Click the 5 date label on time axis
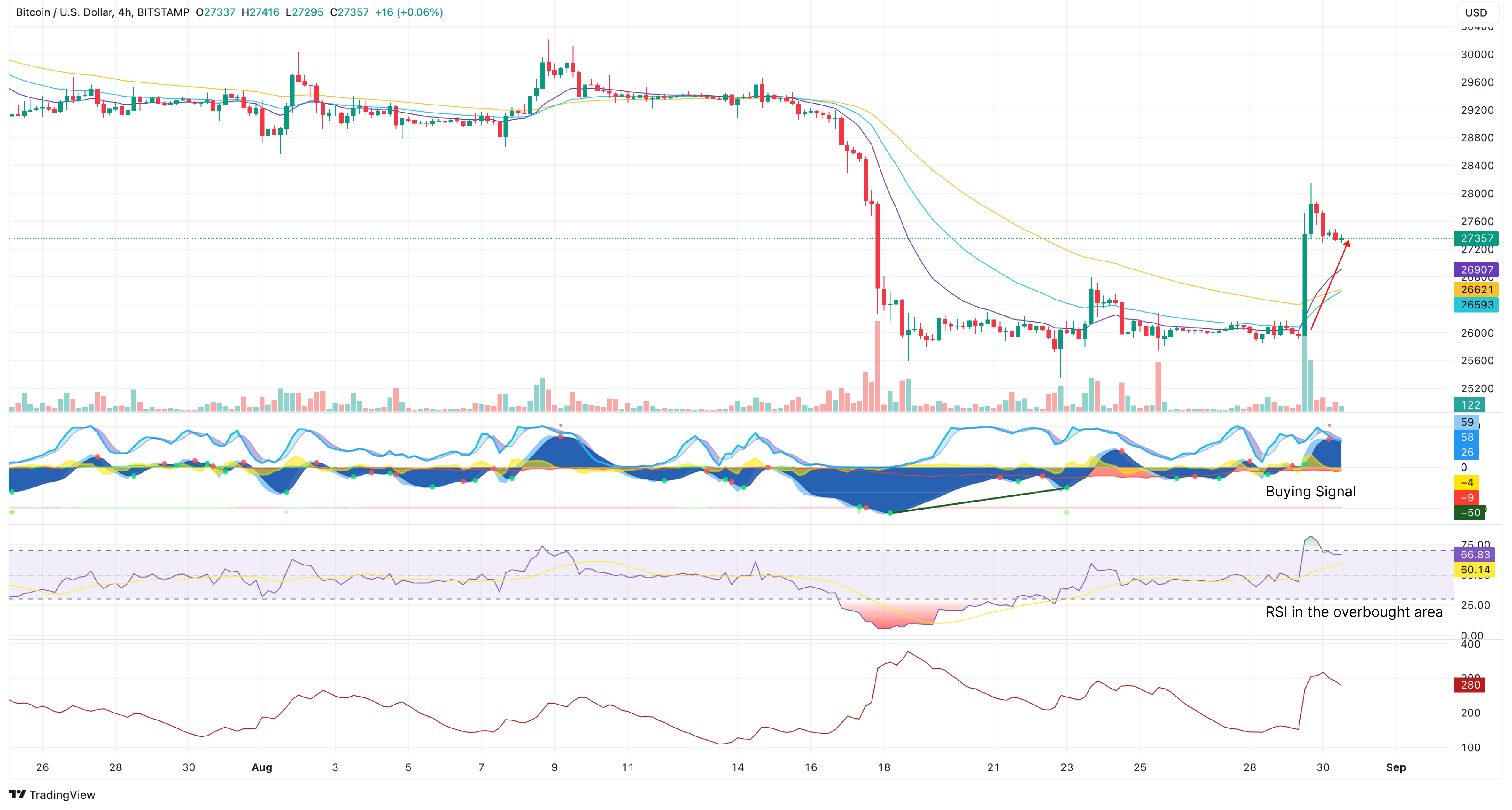This screenshot has height=810, width=1512. pyautogui.click(x=408, y=767)
